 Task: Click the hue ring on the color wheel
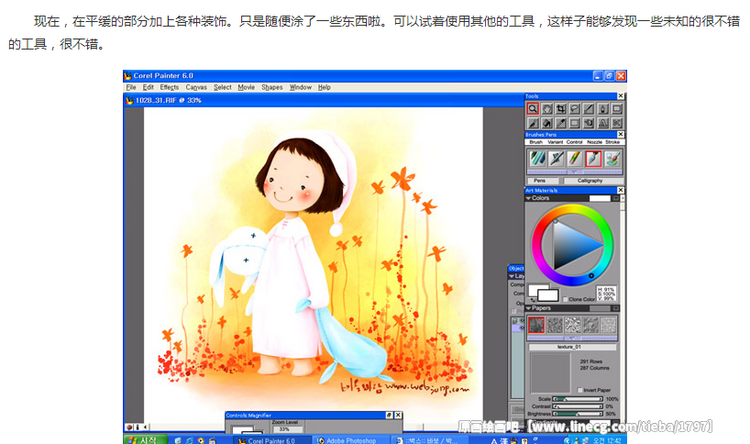point(573,208)
